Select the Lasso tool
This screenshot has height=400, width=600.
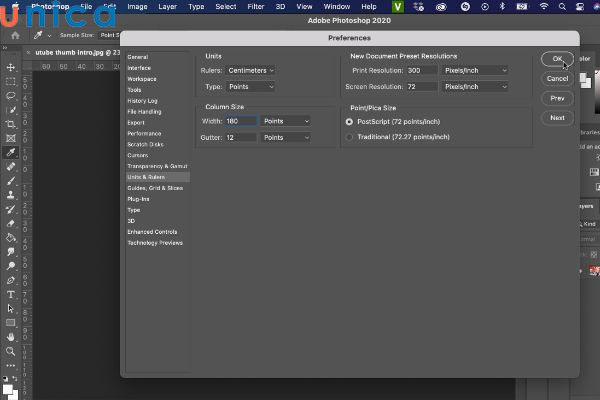11,96
